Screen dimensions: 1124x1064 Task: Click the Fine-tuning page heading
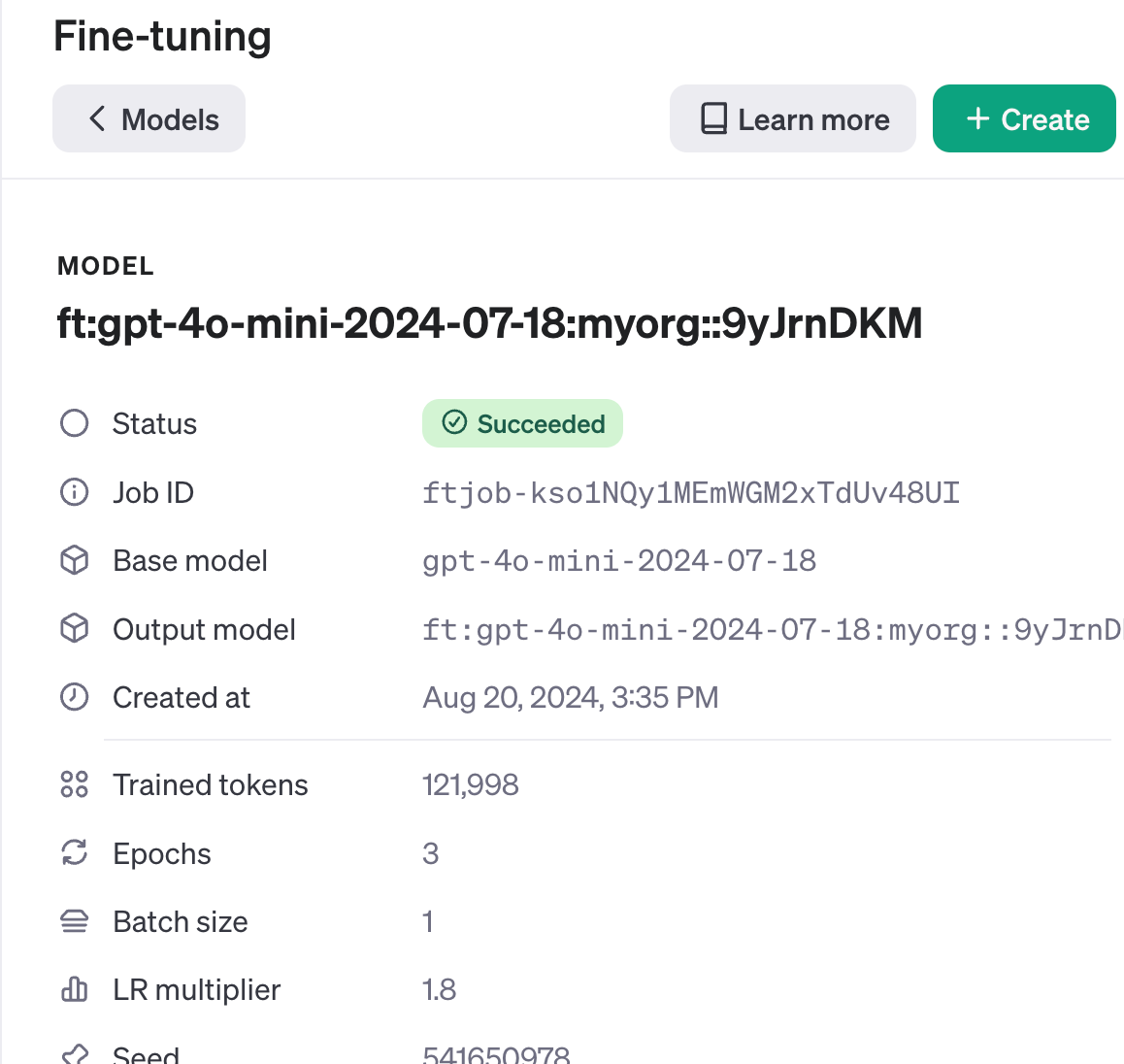162,37
